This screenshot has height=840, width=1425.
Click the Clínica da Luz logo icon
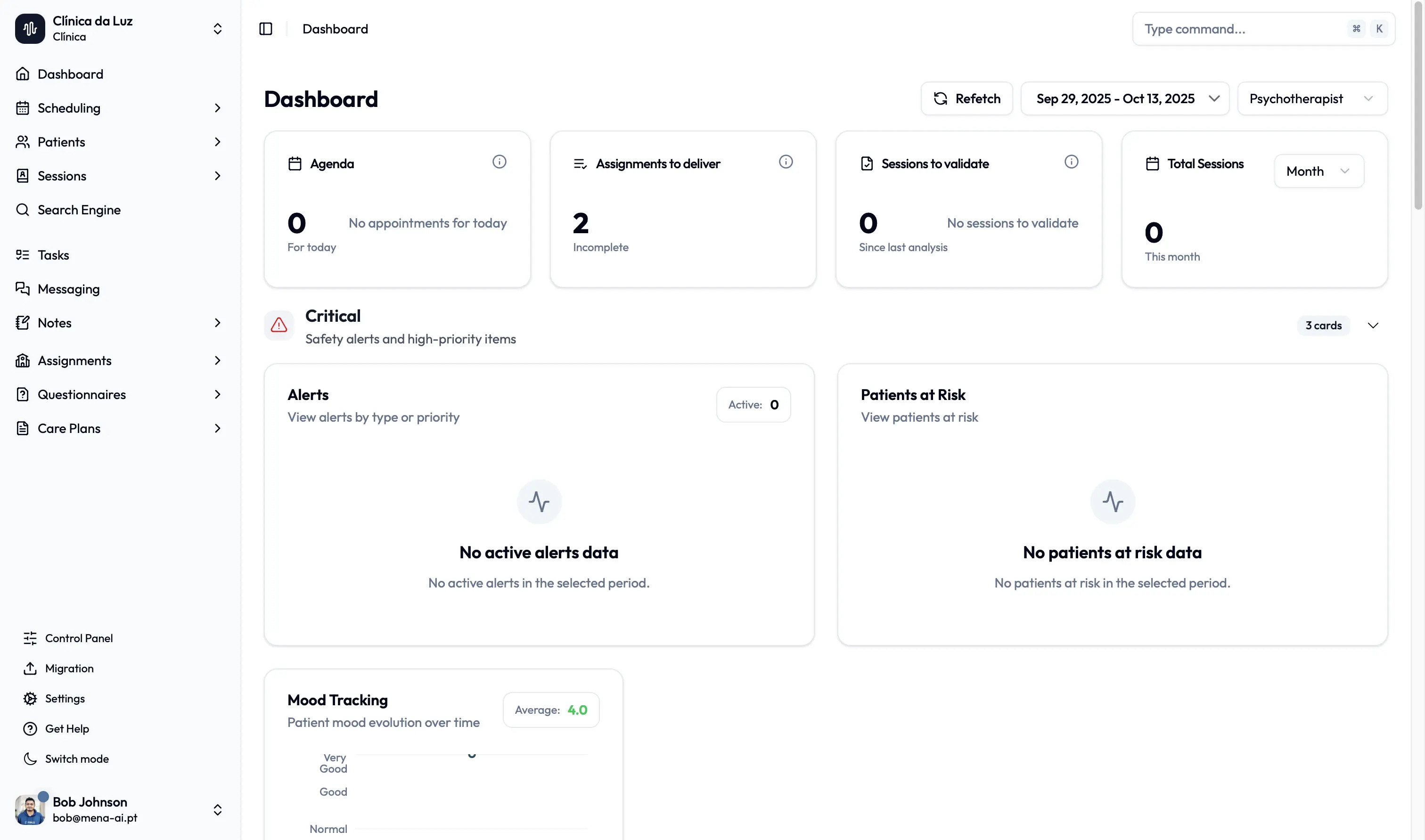[30, 29]
